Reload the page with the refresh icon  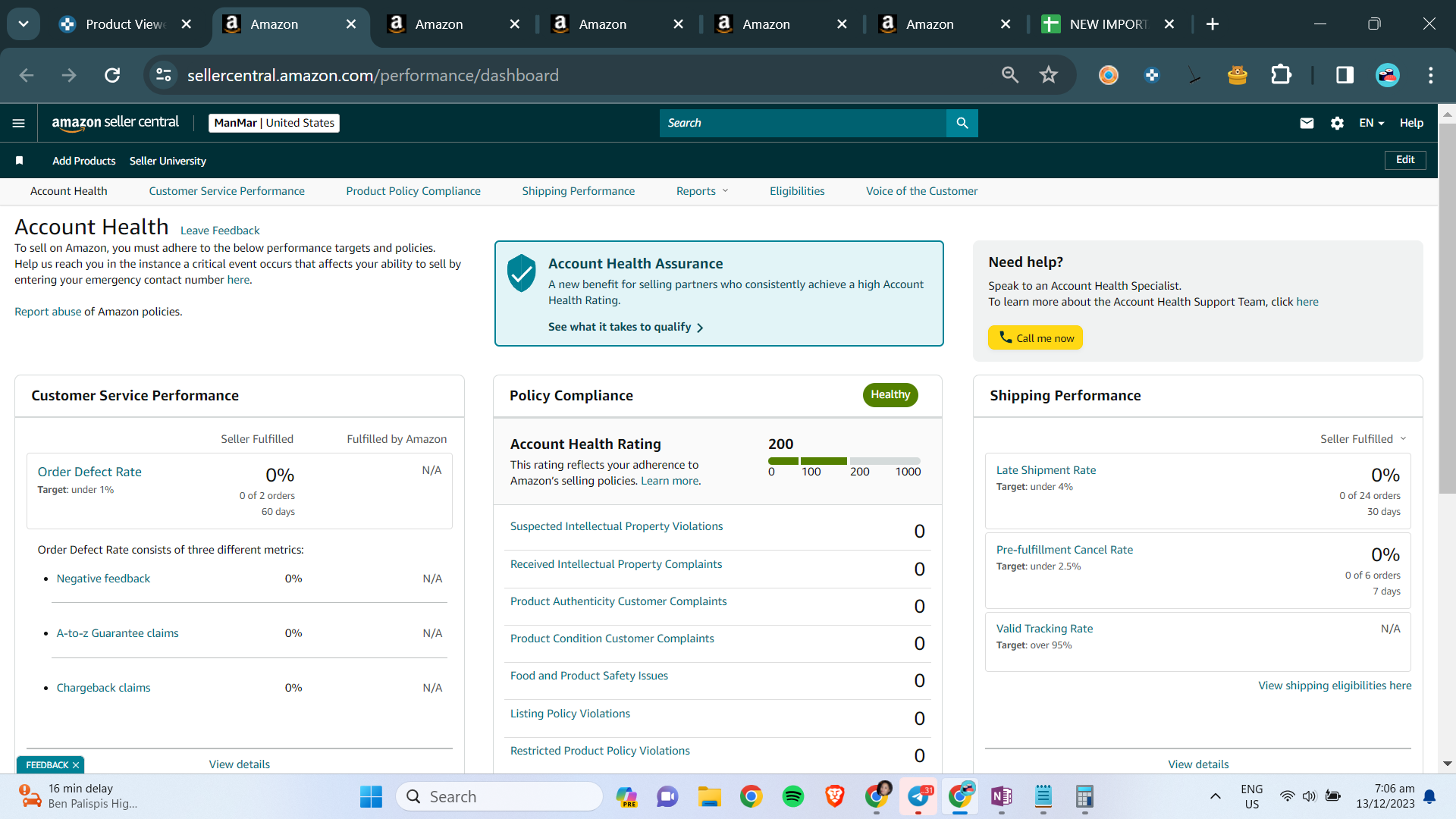point(112,75)
